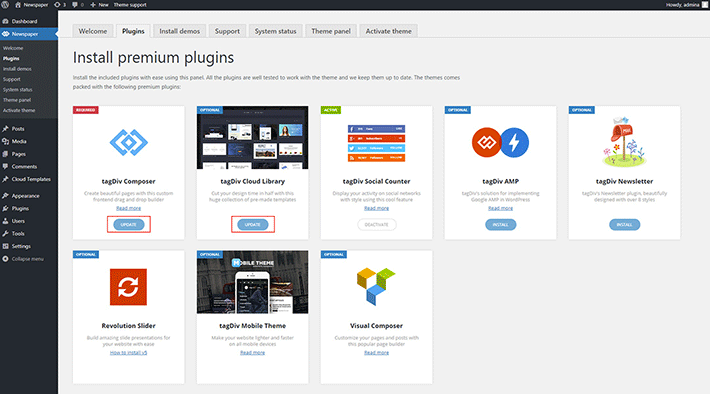
Task: Open the comments bubble in admin bar
Action: click(78, 5)
